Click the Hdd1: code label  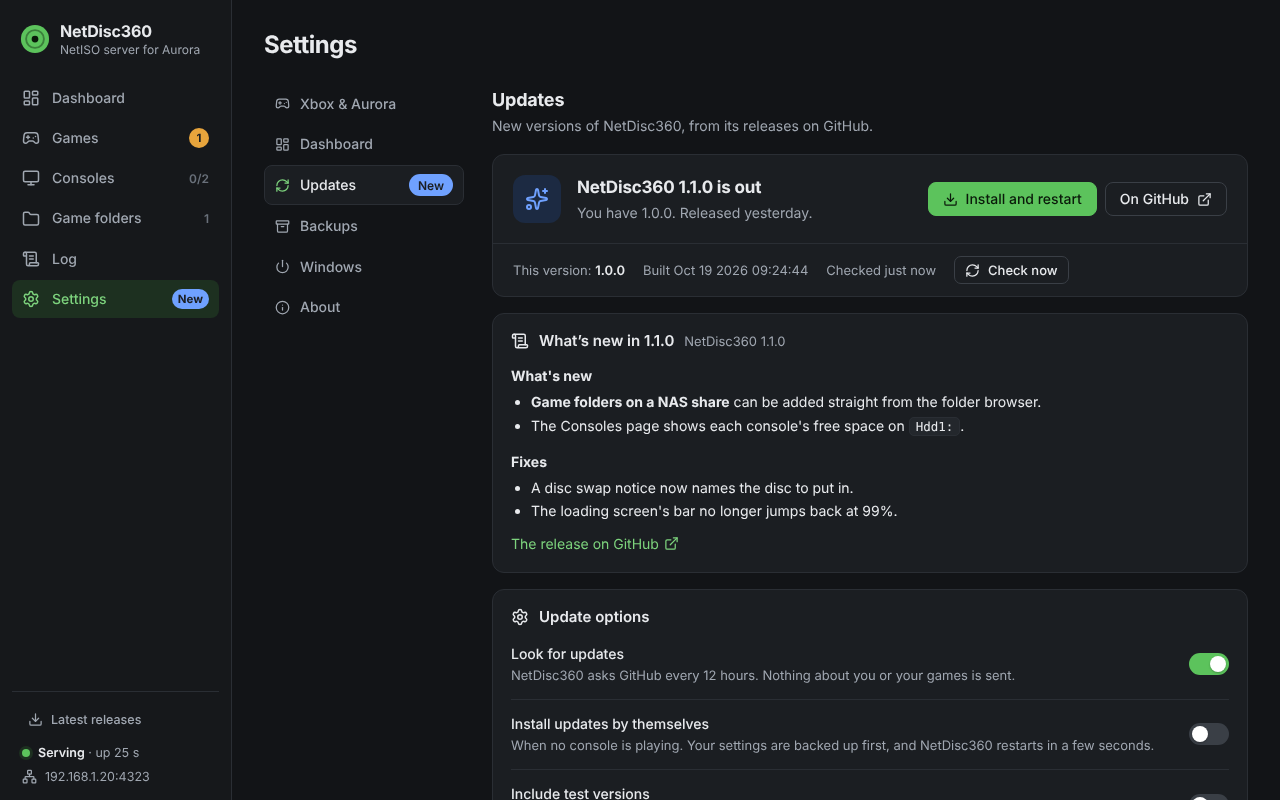pyautogui.click(x=935, y=426)
